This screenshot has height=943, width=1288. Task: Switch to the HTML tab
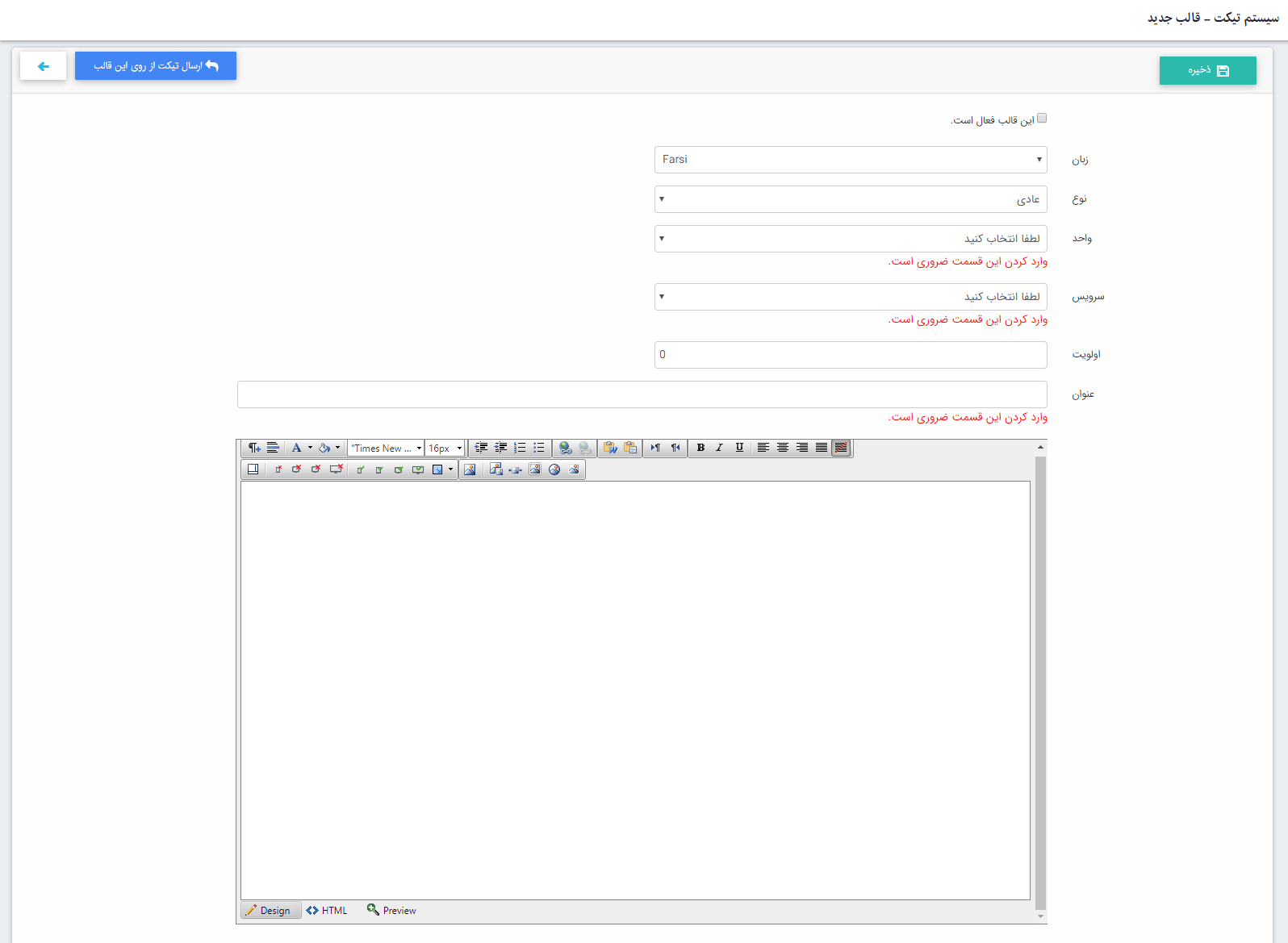point(328,910)
